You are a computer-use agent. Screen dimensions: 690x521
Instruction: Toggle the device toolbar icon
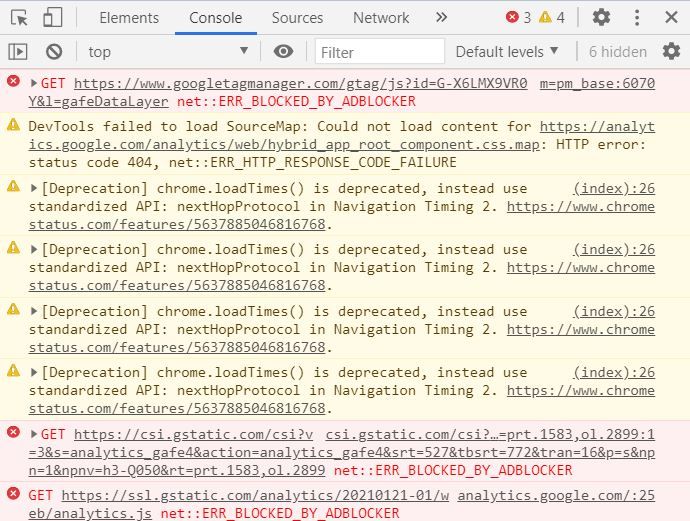tap(52, 18)
